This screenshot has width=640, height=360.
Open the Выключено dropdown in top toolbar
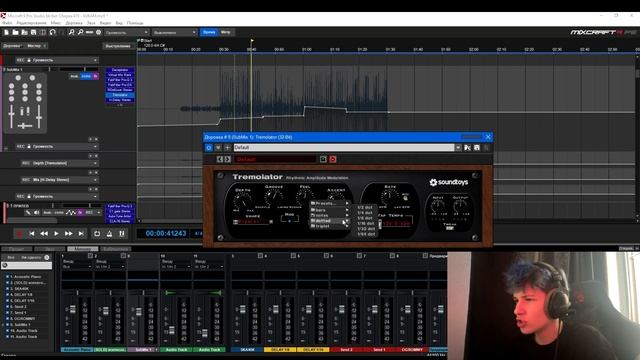coord(175,32)
